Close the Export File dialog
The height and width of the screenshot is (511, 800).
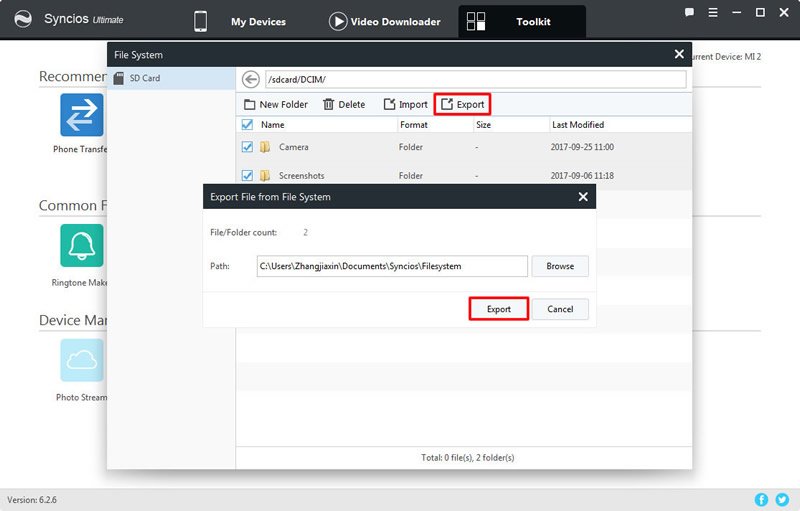[583, 197]
